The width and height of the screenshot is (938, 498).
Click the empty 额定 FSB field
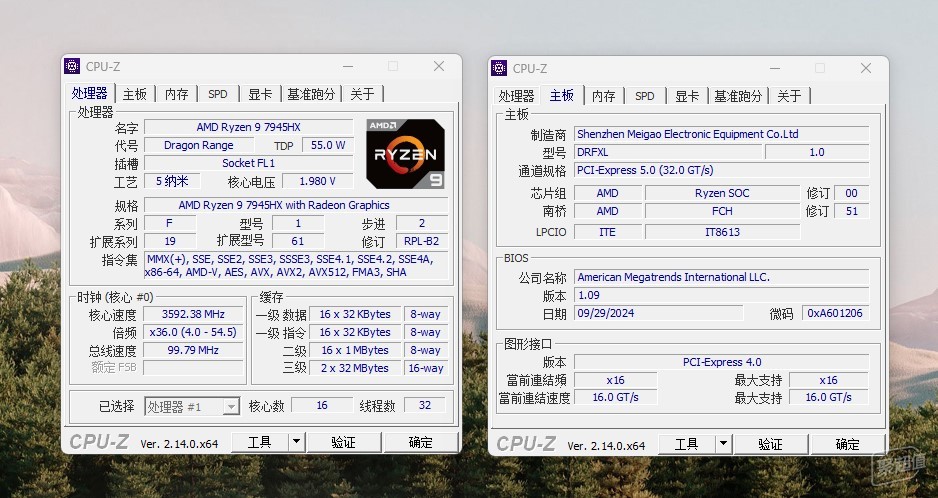pyautogui.click(x=193, y=368)
